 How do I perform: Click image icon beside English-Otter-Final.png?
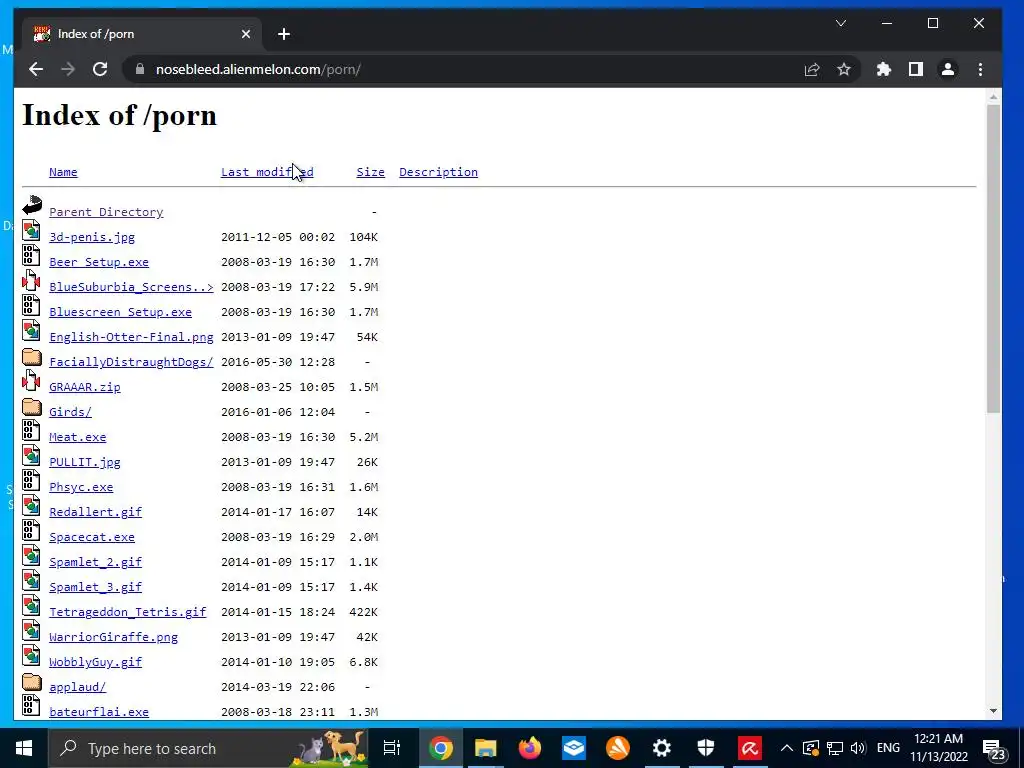pos(31,330)
